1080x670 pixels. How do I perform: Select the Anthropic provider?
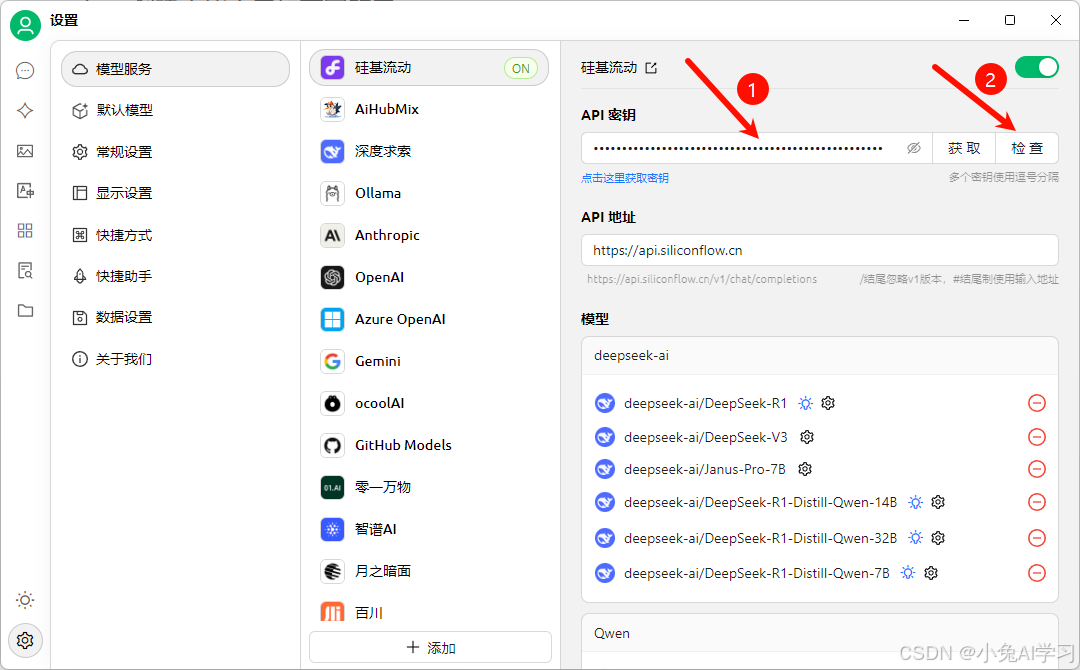[428, 235]
